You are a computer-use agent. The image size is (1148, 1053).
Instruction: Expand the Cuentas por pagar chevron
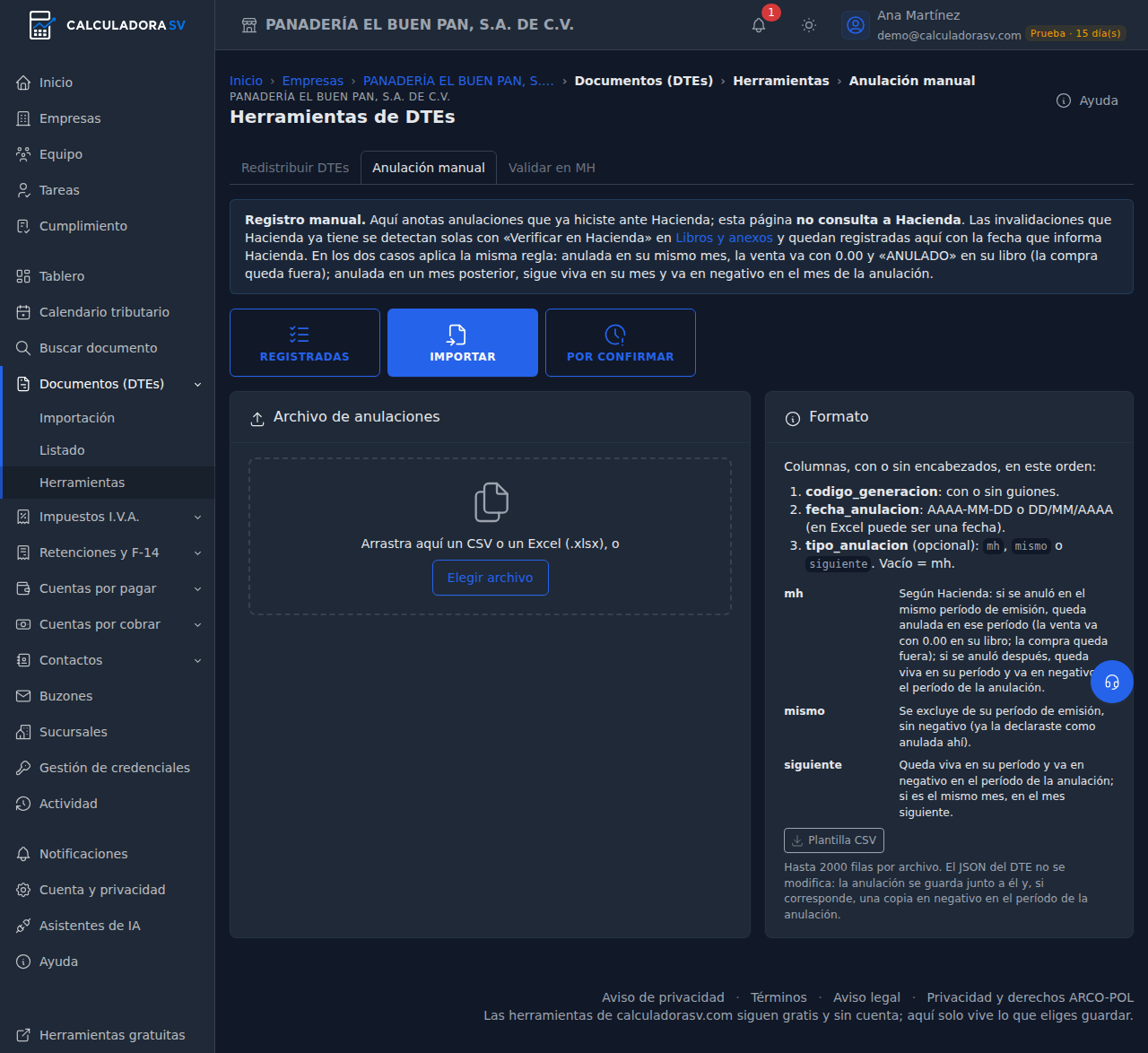click(197, 588)
